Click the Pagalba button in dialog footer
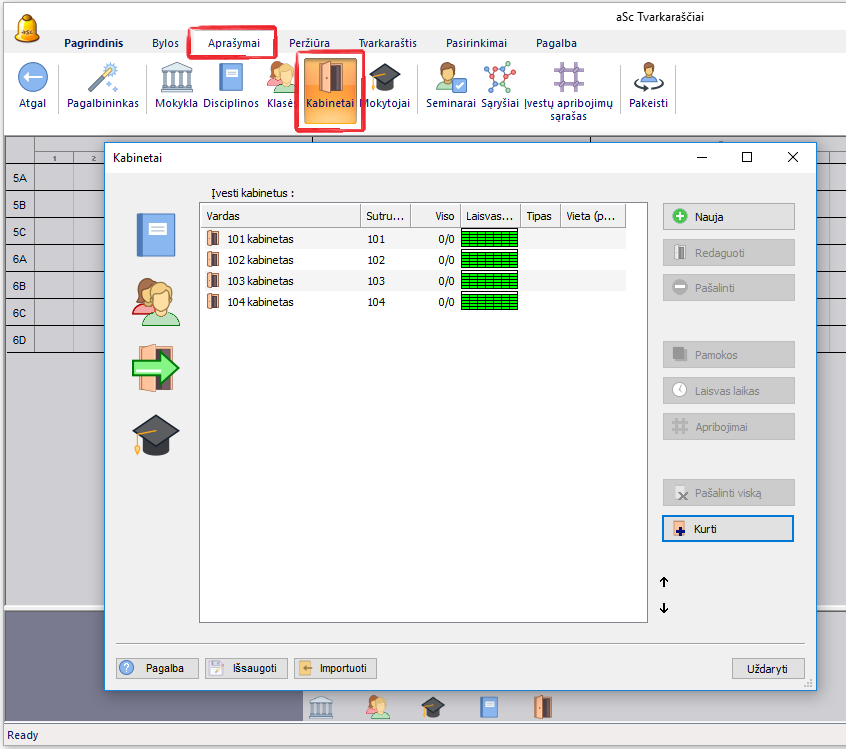846x751 pixels. [158, 668]
